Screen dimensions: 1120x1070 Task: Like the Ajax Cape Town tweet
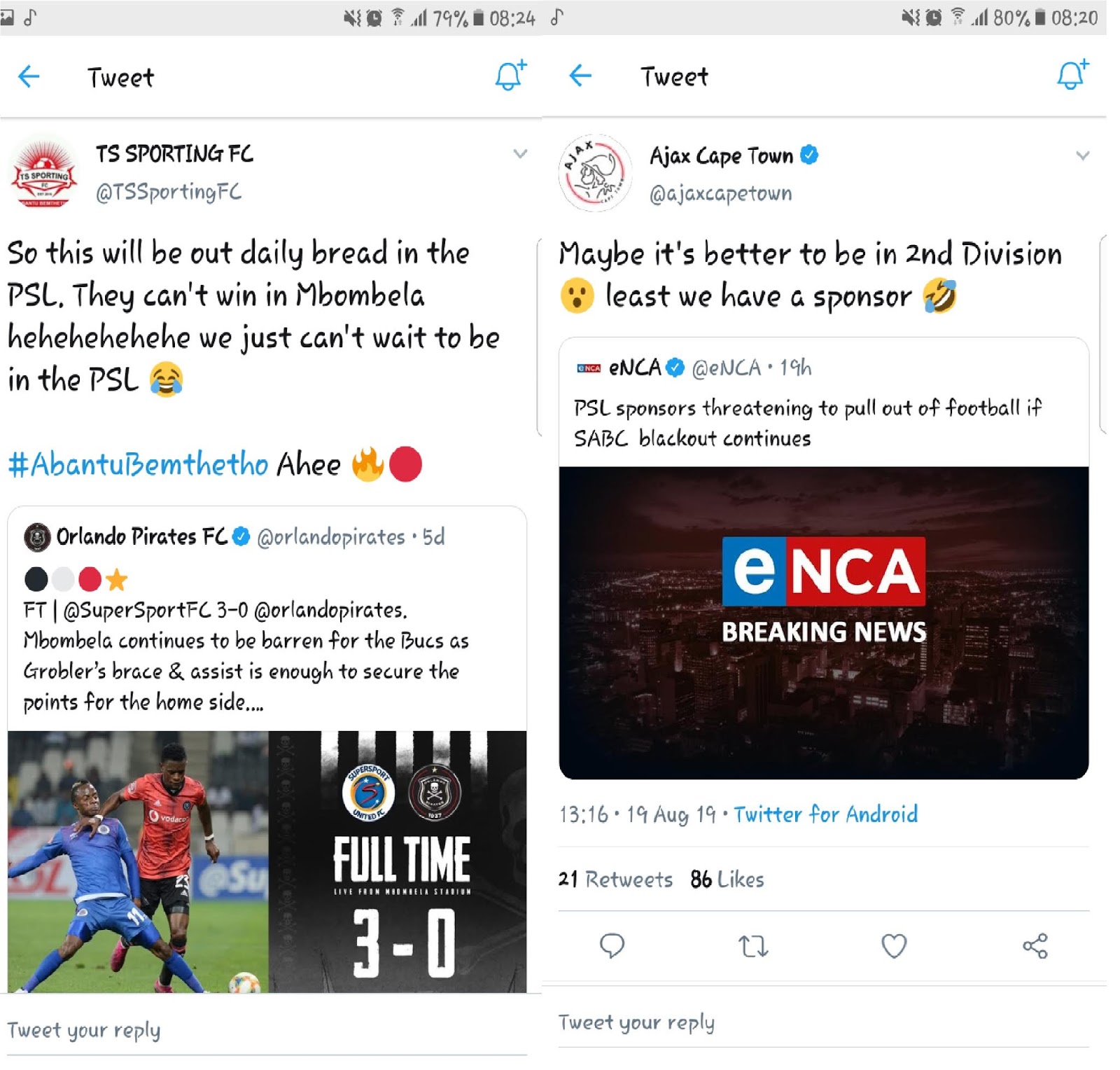tap(893, 947)
